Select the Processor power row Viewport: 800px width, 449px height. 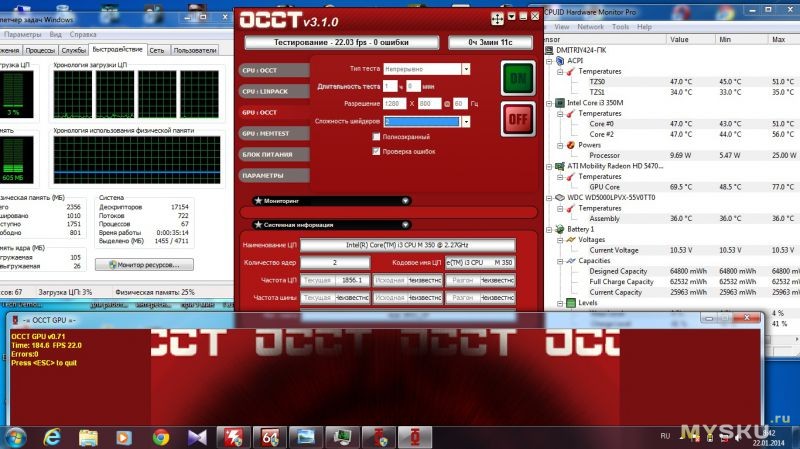pyautogui.click(x=672, y=155)
